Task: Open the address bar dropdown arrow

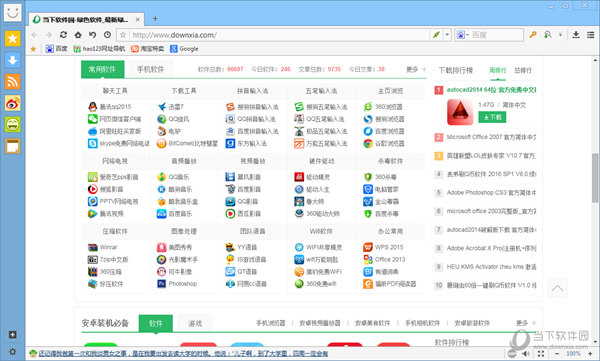Action: [447, 35]
